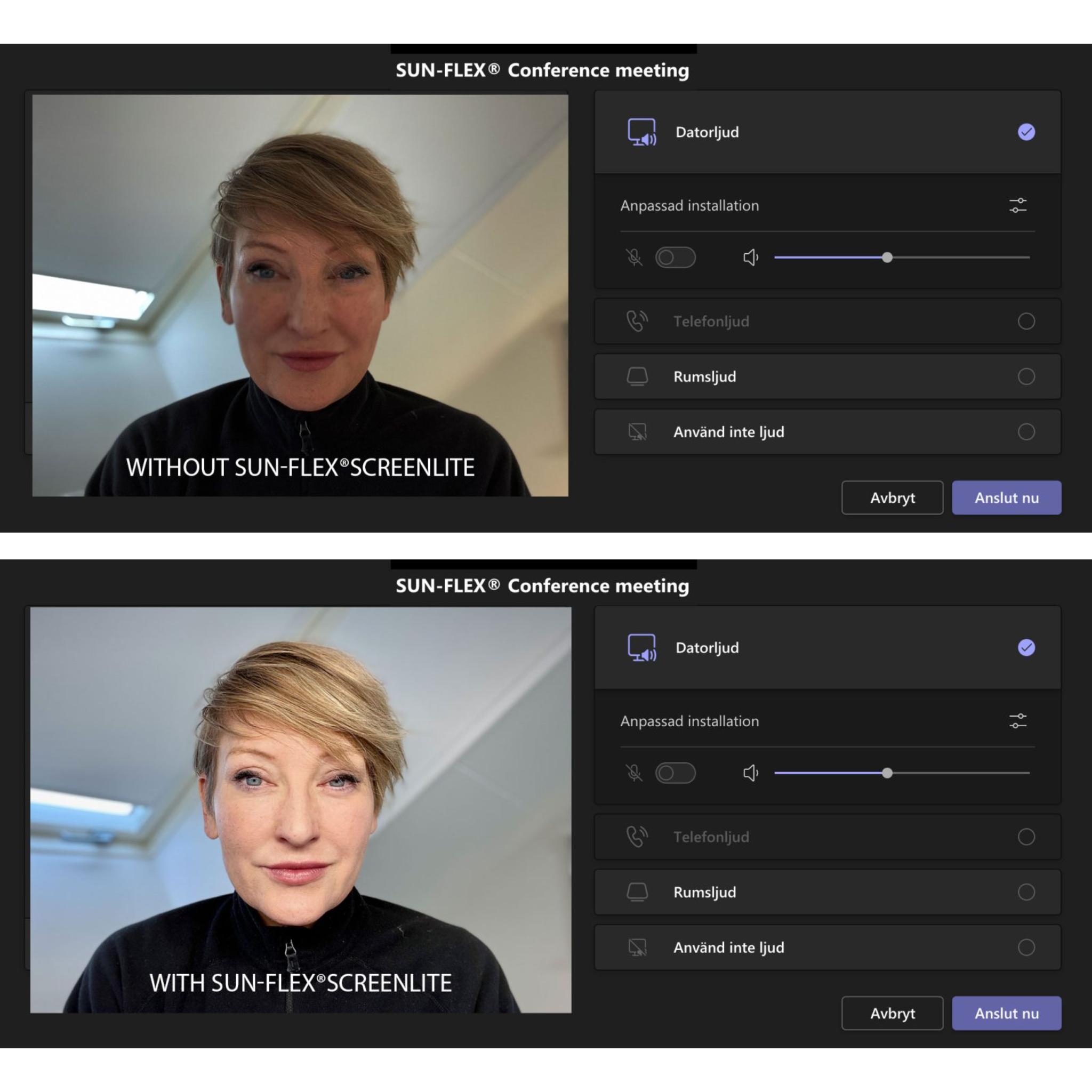The width and height of the screenshot is (1092, 1092).
Task: Click muted microphone icon in top panel
Action: [x=634, y=258]
